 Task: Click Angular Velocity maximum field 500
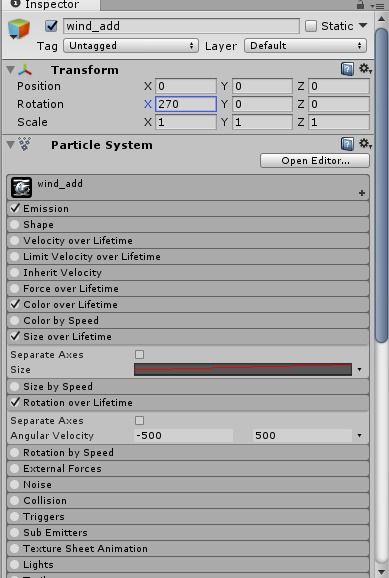(x=302, y=435)
